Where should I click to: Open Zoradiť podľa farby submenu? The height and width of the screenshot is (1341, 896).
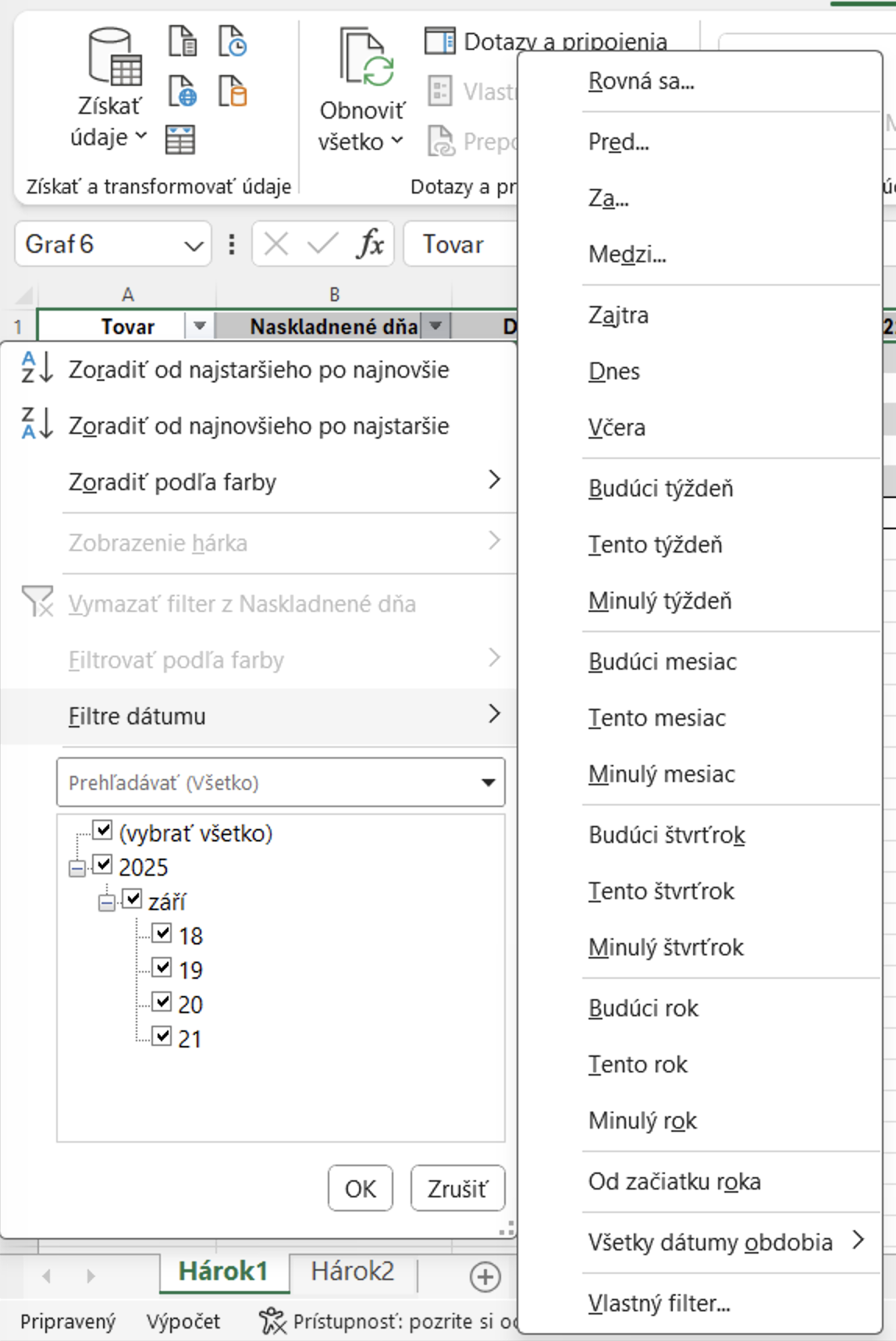(x=258, y=482)
